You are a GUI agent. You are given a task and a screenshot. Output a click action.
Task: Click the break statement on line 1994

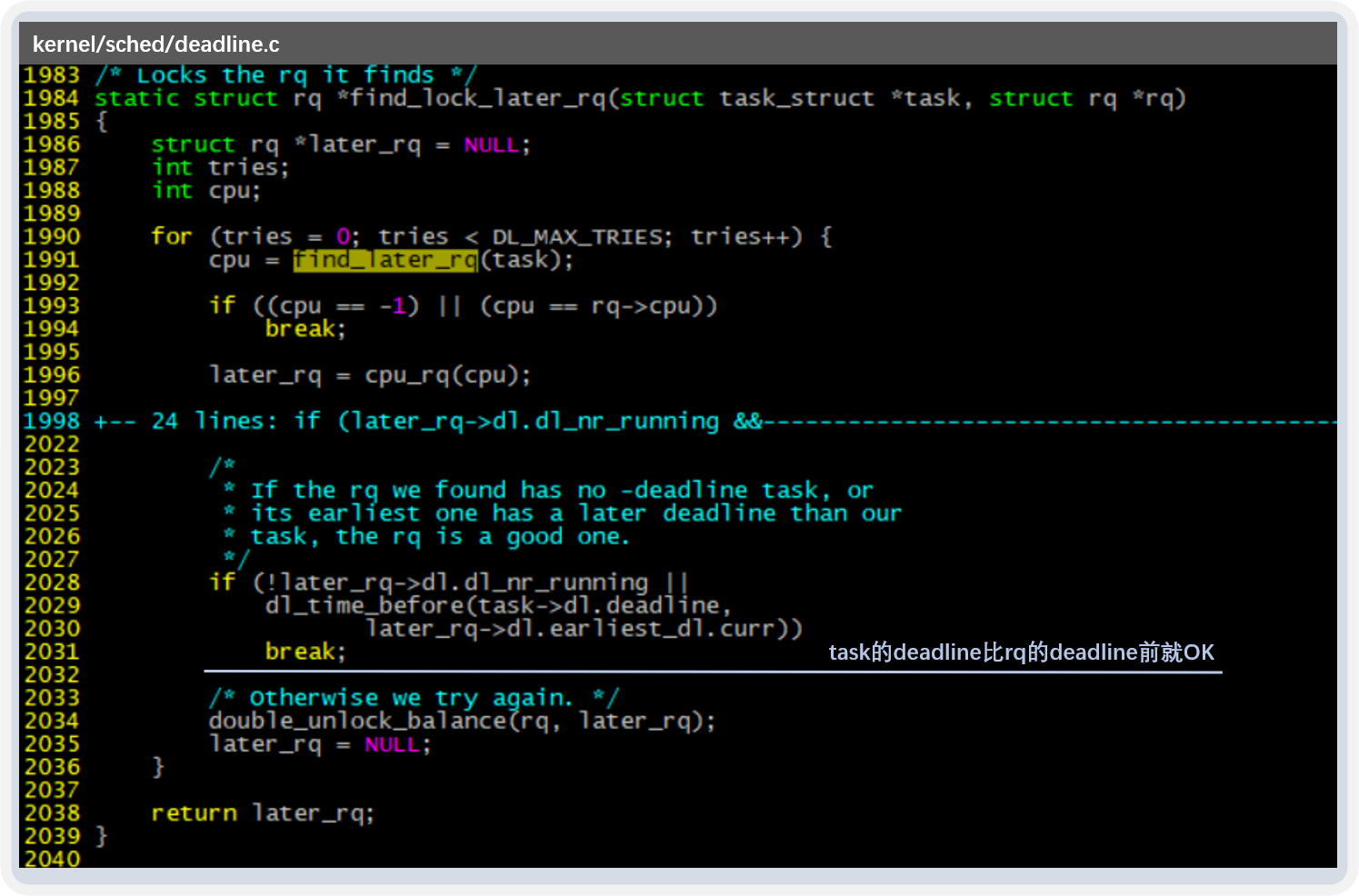pos(300,328)
